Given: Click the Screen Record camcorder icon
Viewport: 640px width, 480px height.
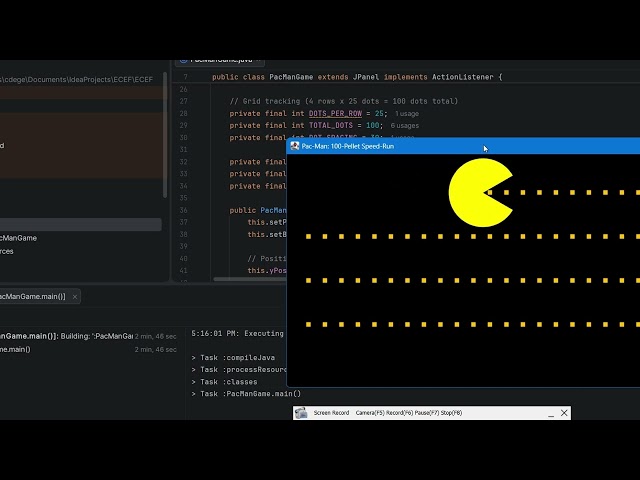Looking at the screenshot, I should coord(301,413).
